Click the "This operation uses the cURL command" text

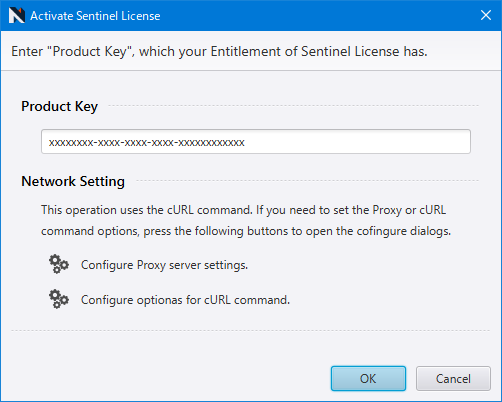[x=243, y=210]
